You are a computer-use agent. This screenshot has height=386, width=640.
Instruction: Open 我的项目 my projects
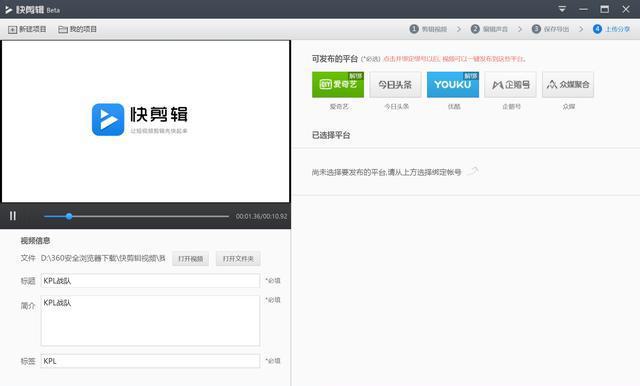(77, 29)
